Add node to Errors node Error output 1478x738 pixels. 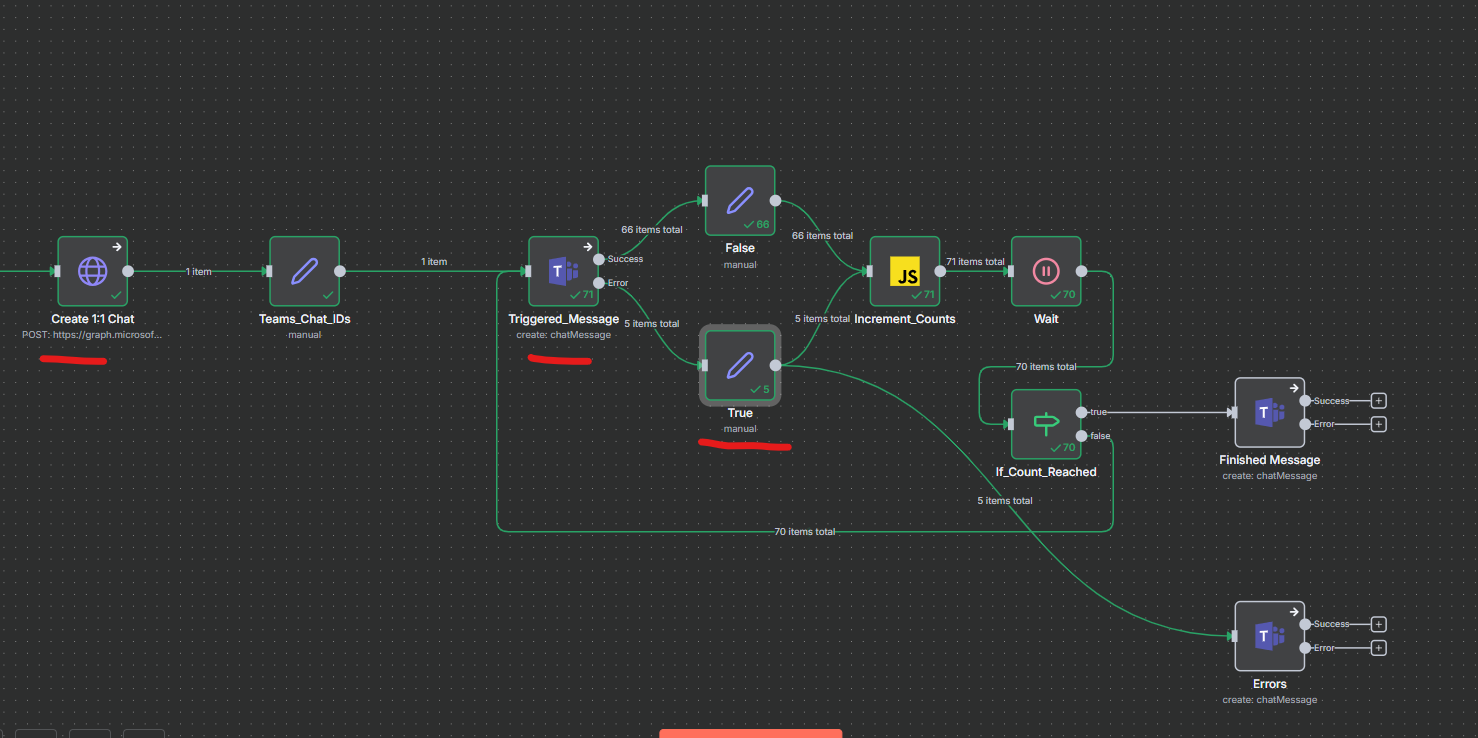coord(1379,648)
